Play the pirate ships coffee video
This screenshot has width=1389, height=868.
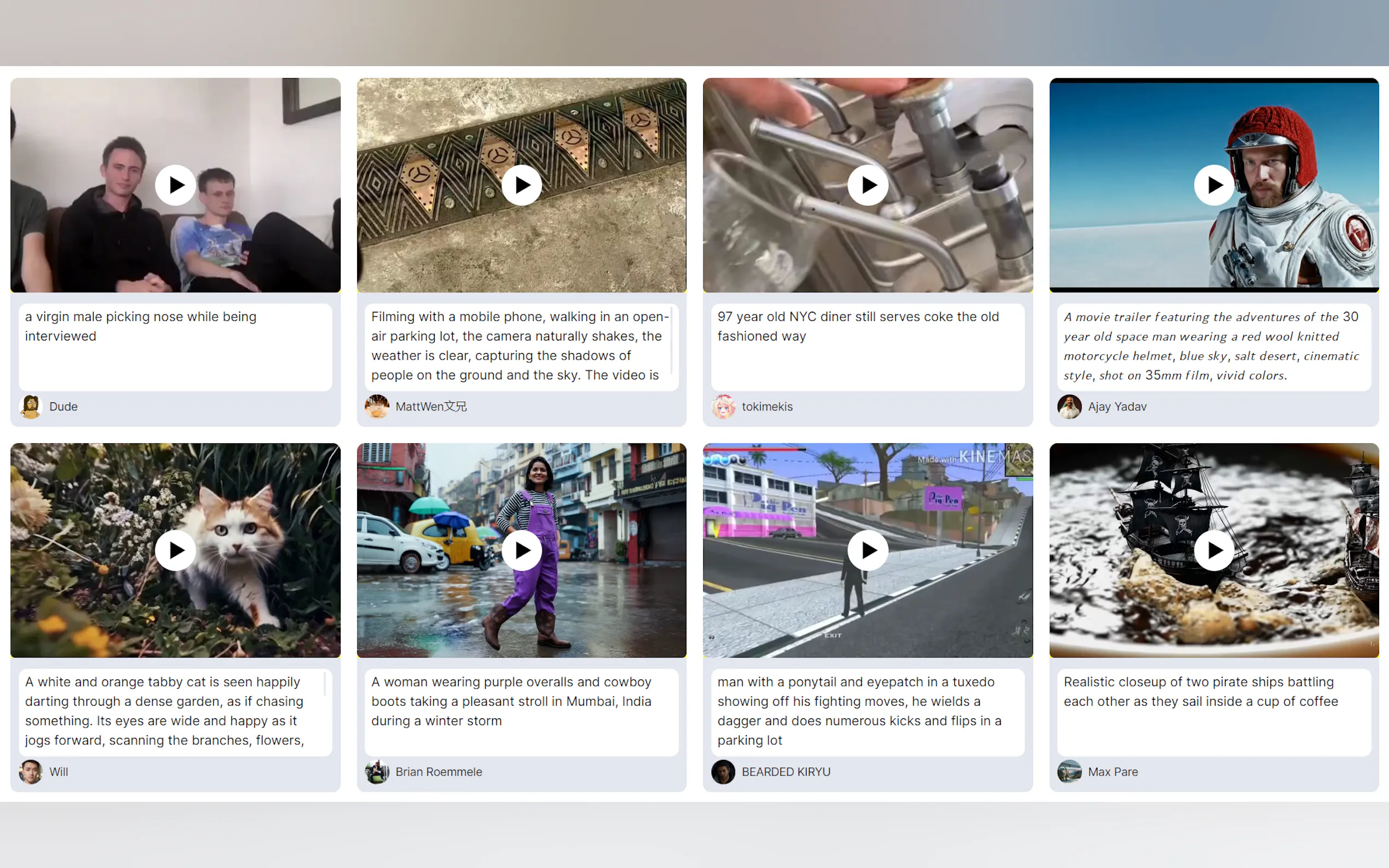pos(1214,550)
